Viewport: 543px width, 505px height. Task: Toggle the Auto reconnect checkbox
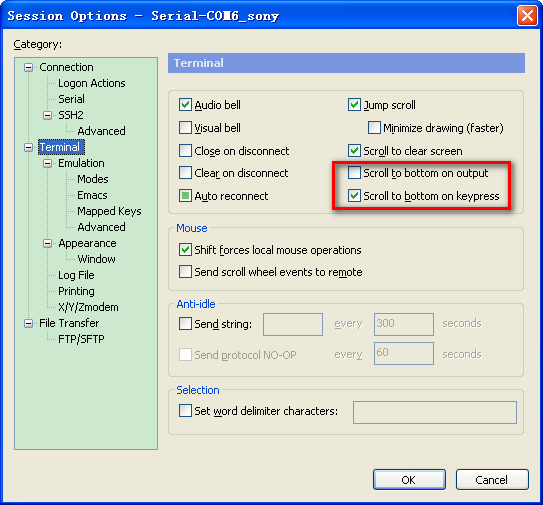click(185, 196)
